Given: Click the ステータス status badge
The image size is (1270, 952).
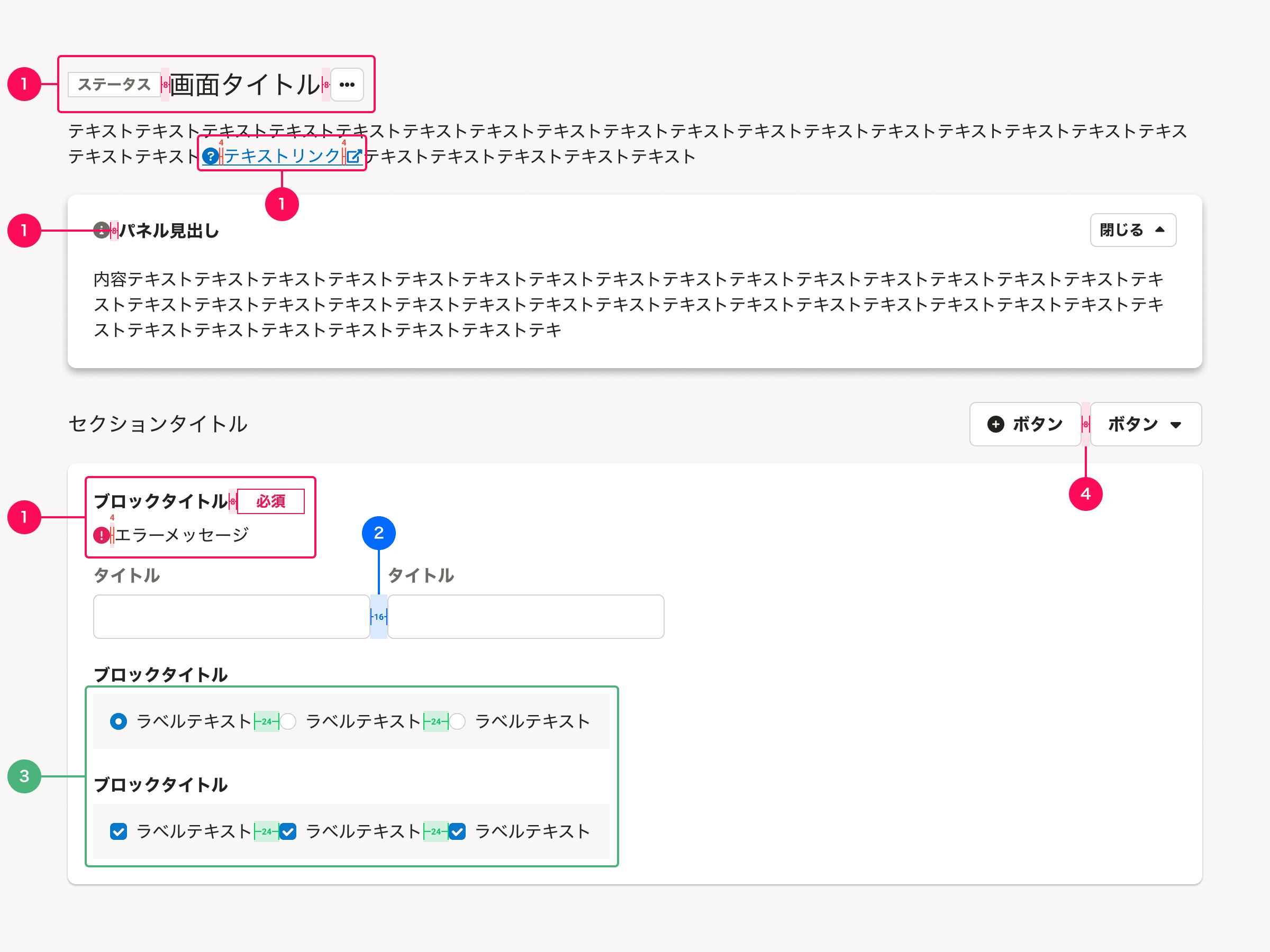Looking at the screenshot, I should tap(113, 84).
